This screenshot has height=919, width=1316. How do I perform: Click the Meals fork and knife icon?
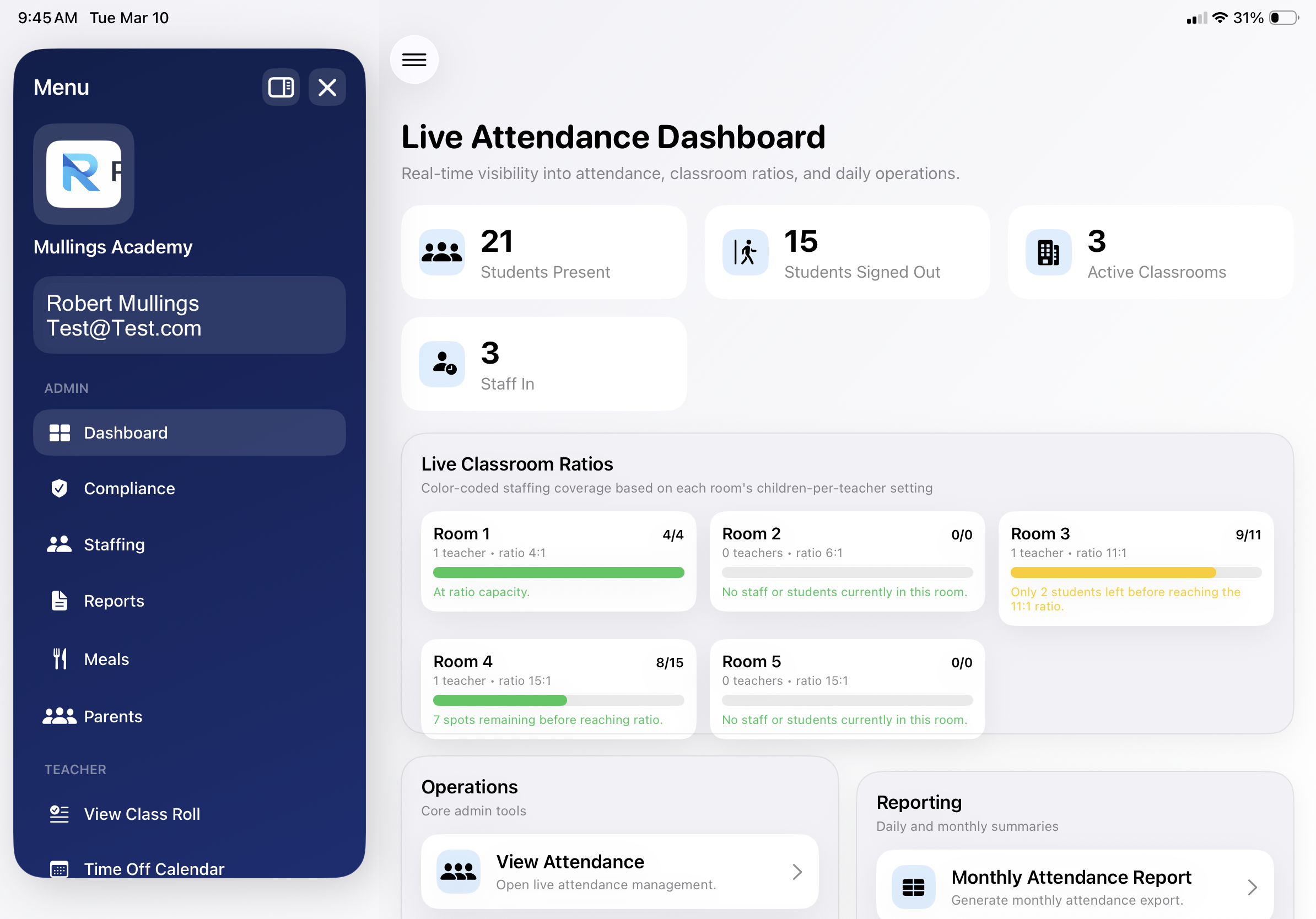click(x=60, y=659)
